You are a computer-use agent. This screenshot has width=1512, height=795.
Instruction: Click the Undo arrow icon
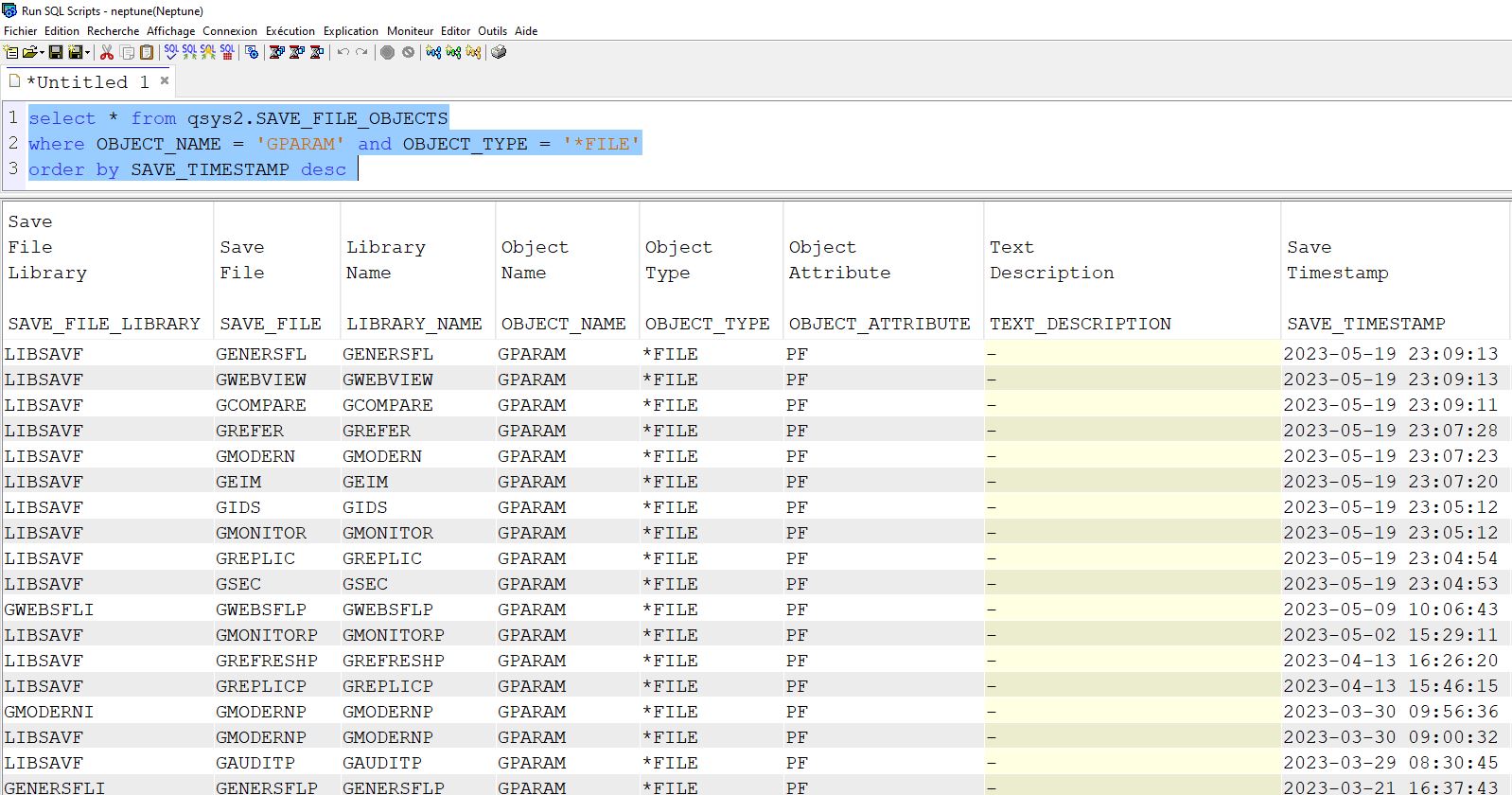[343, 52]
